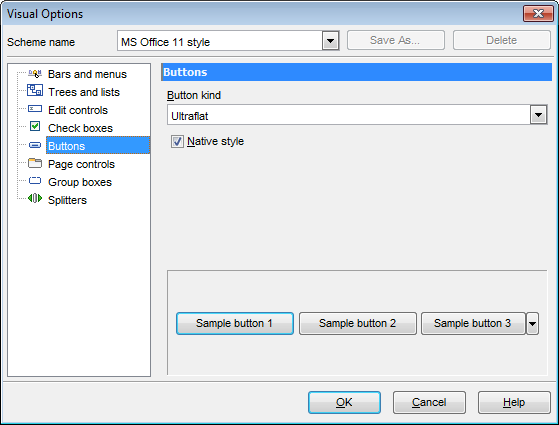Click Sample button 3
This screenshot has height=425, width=559.
[473, 323]
